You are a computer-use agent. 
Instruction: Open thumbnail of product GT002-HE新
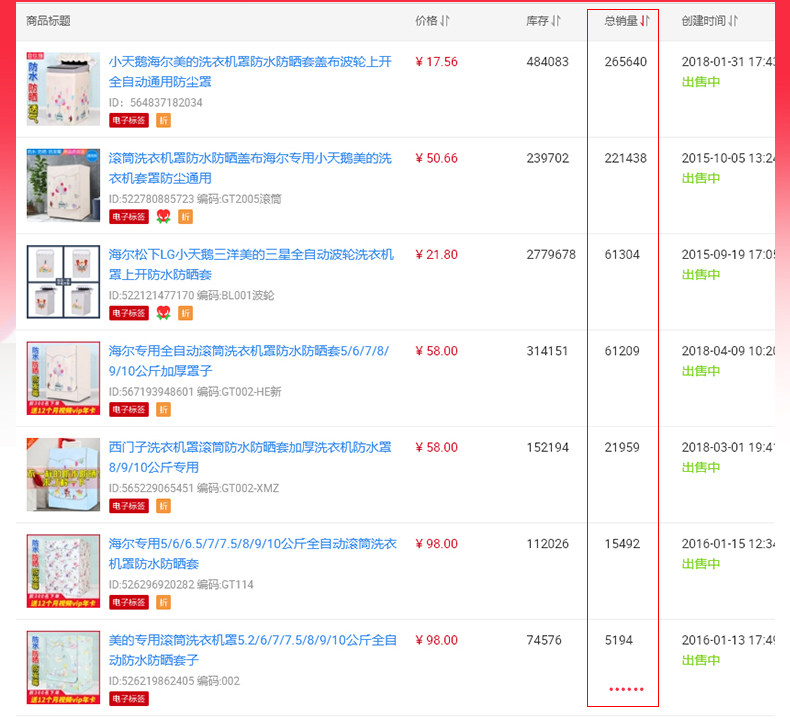(x=63, y=378)
